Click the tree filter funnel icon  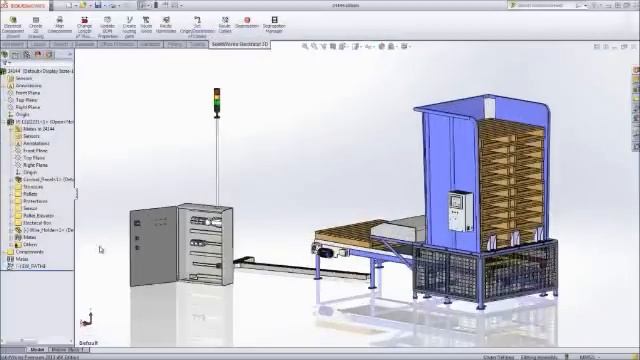pyautogui.click(x=5, y=63)
